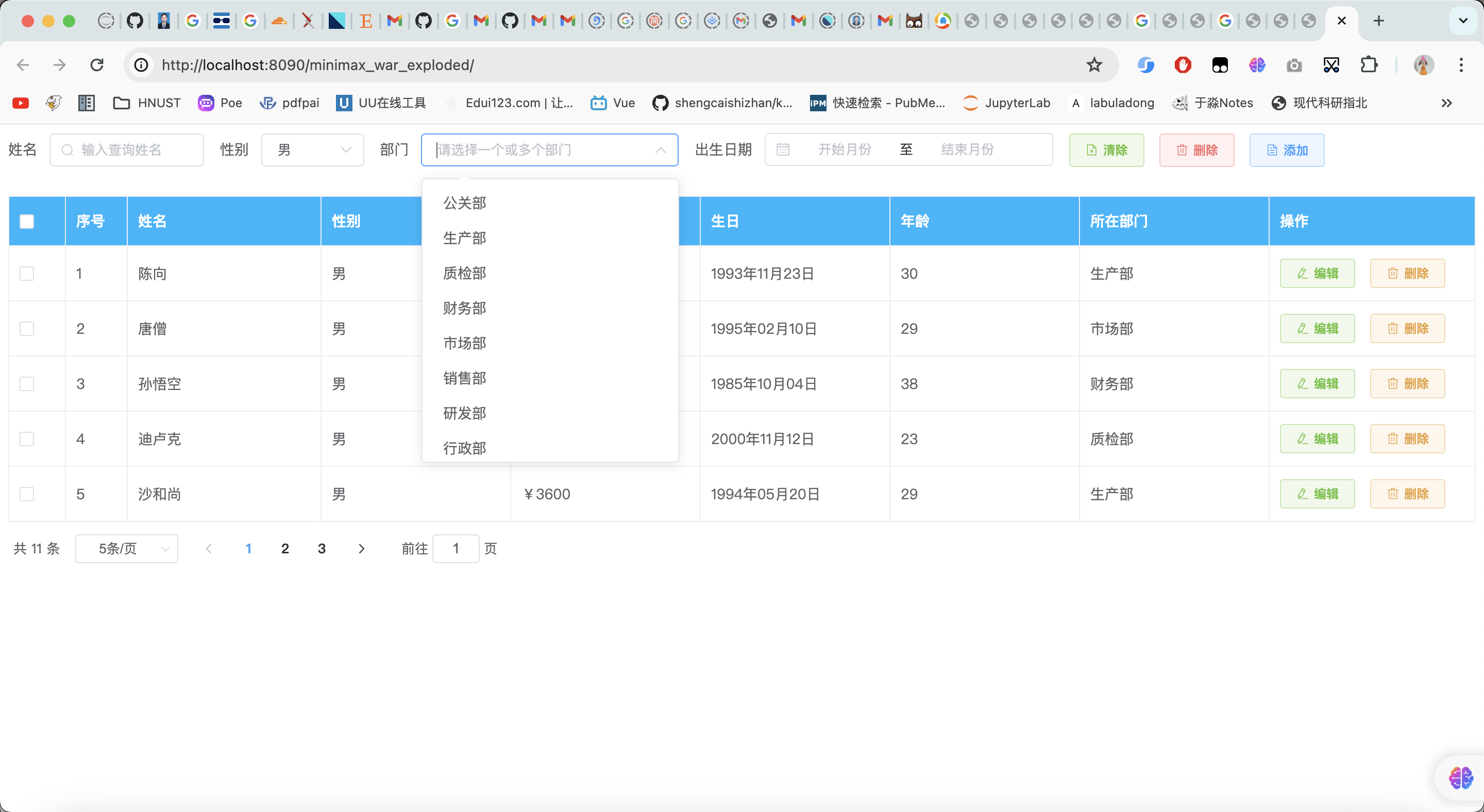This screenshot has width=1484, height=812.
Task: Click the browser reload page icon
Action: [x=97, y=64]
